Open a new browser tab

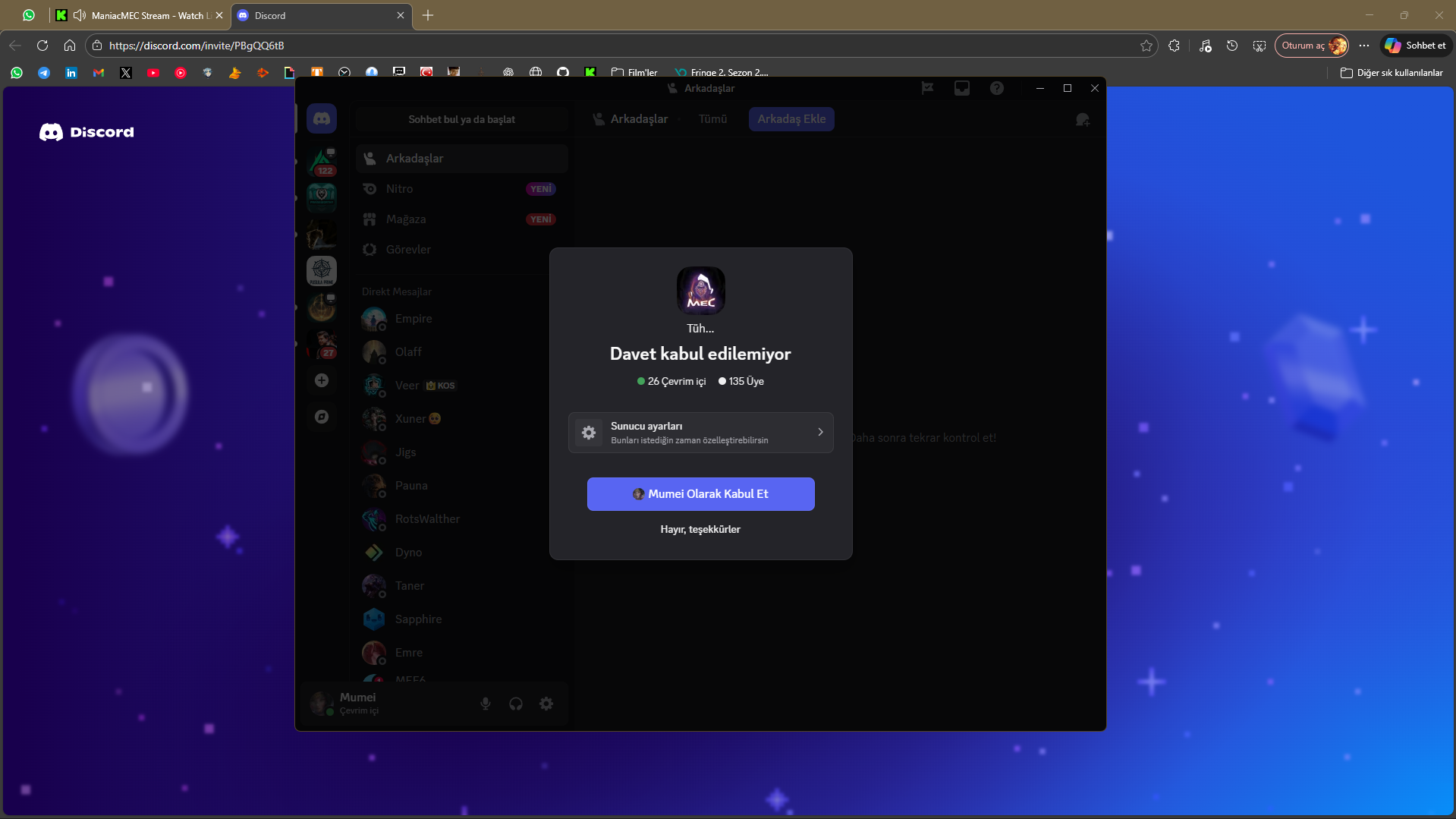click(x=428, y=15)
